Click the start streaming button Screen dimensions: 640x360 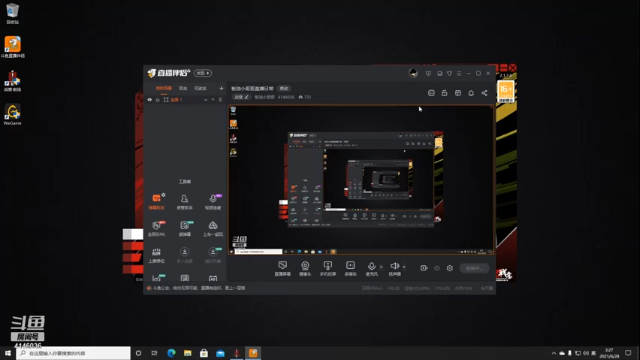(x=474, y=268)
